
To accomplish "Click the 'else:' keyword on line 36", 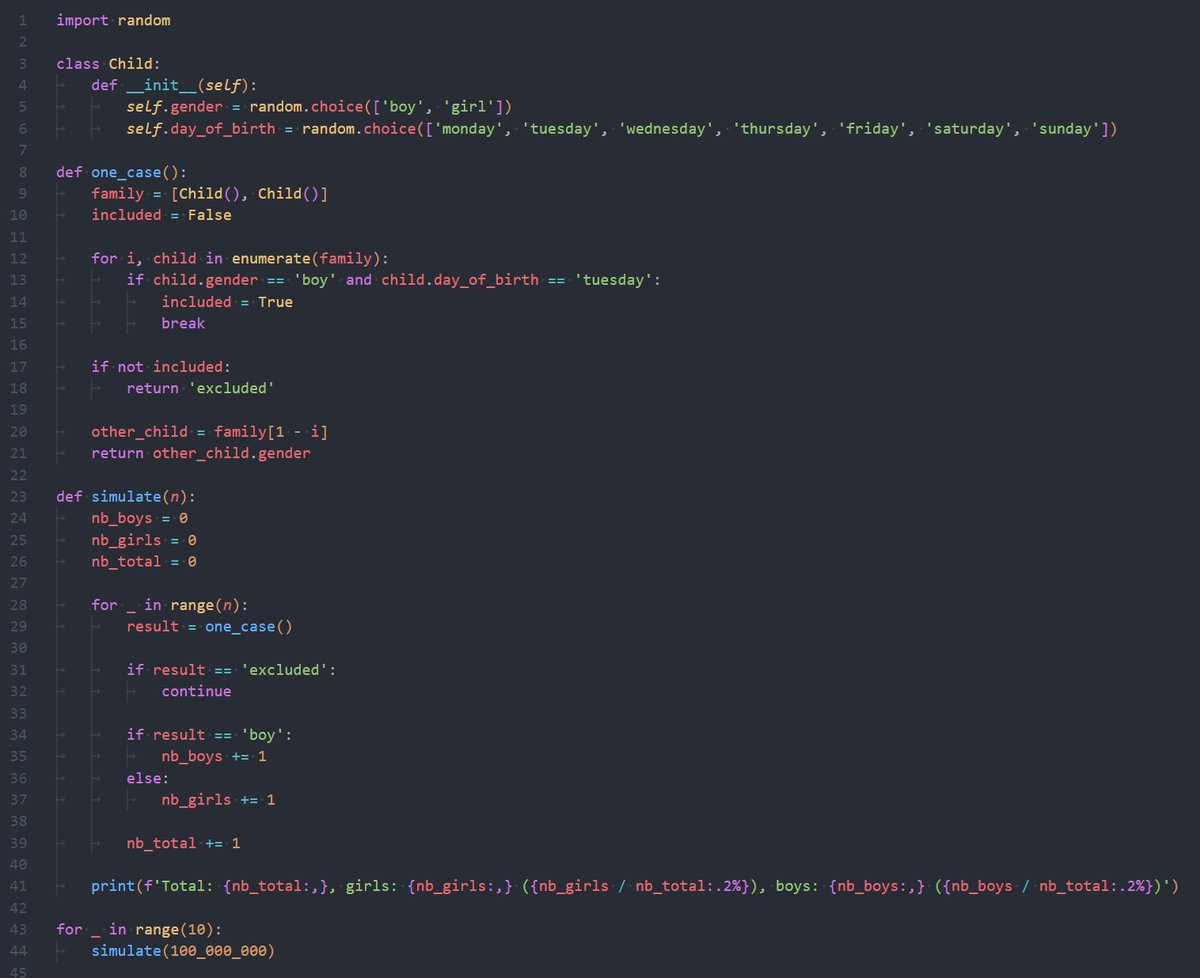I will 148,778.
